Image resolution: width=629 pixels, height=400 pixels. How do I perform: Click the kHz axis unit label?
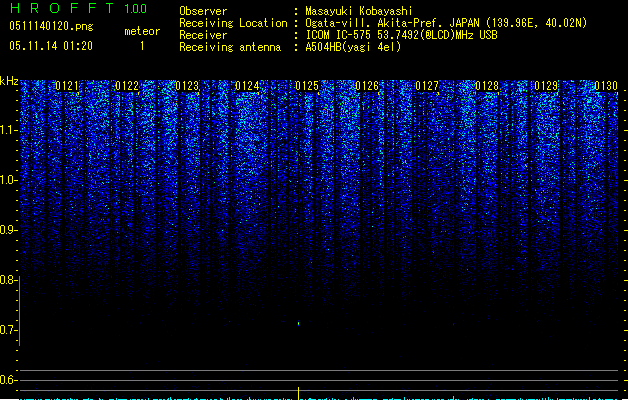[x=9, y=81]
